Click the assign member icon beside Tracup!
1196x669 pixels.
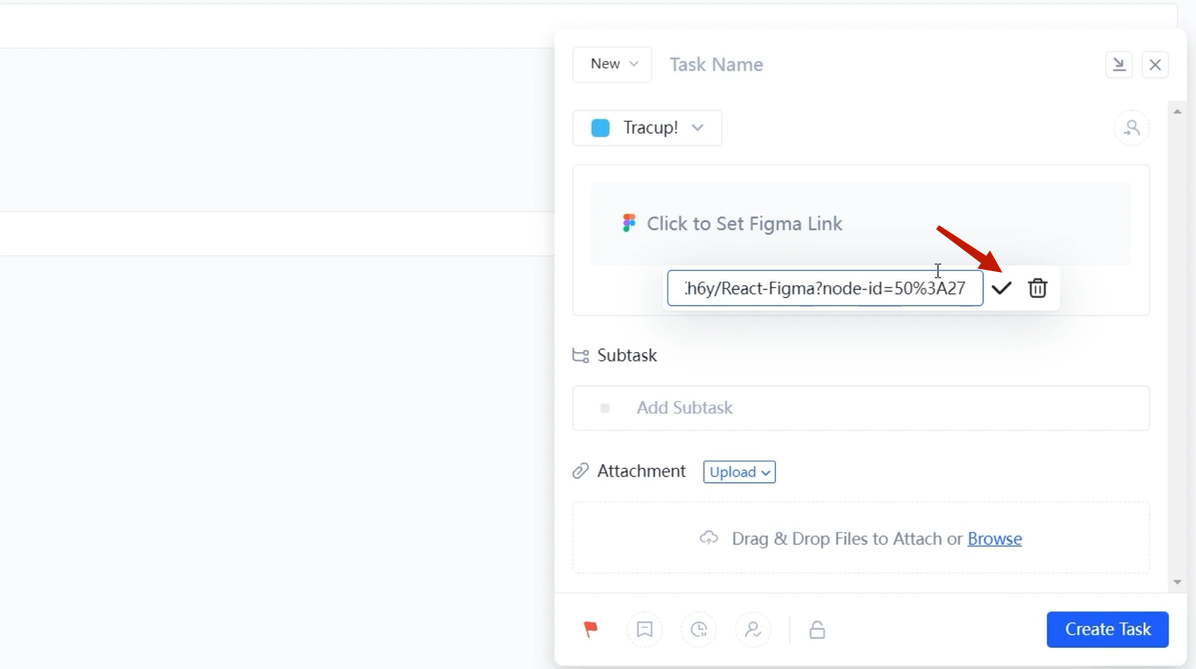coord(1131,128)
